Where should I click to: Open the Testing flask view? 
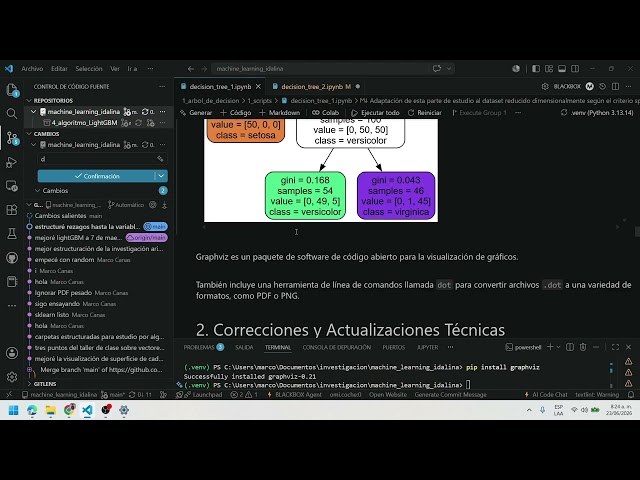pos(12,233)
